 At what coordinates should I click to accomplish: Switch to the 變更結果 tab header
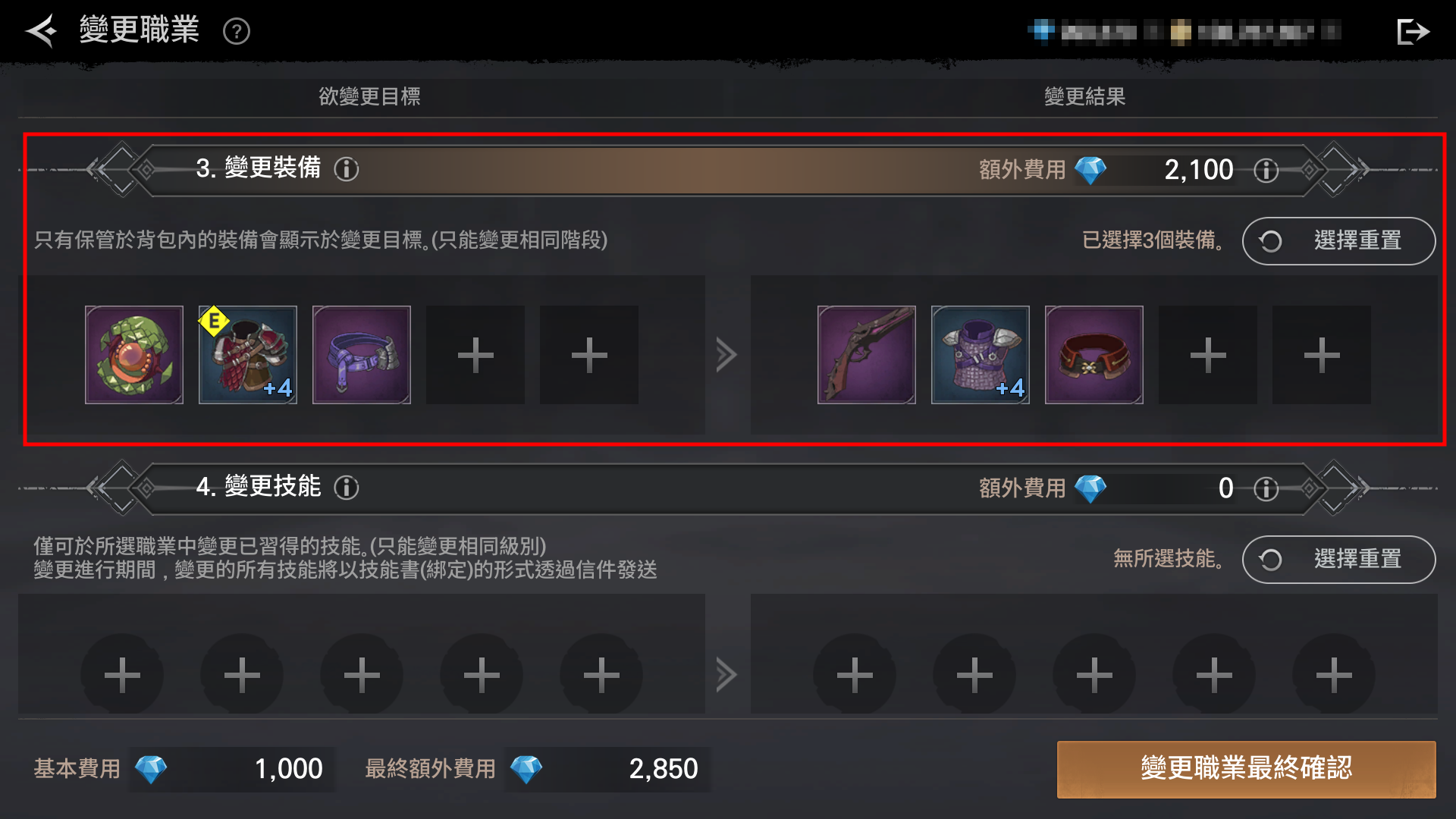[x=1084, y=96]
